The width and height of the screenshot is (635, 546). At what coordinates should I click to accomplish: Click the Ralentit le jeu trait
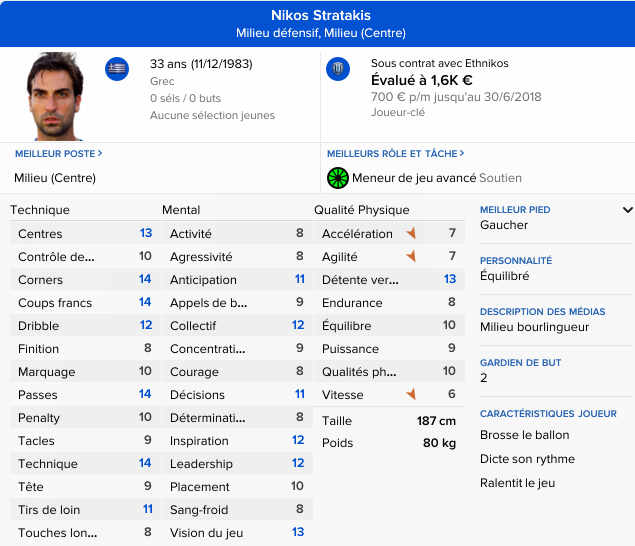point(517,482)
